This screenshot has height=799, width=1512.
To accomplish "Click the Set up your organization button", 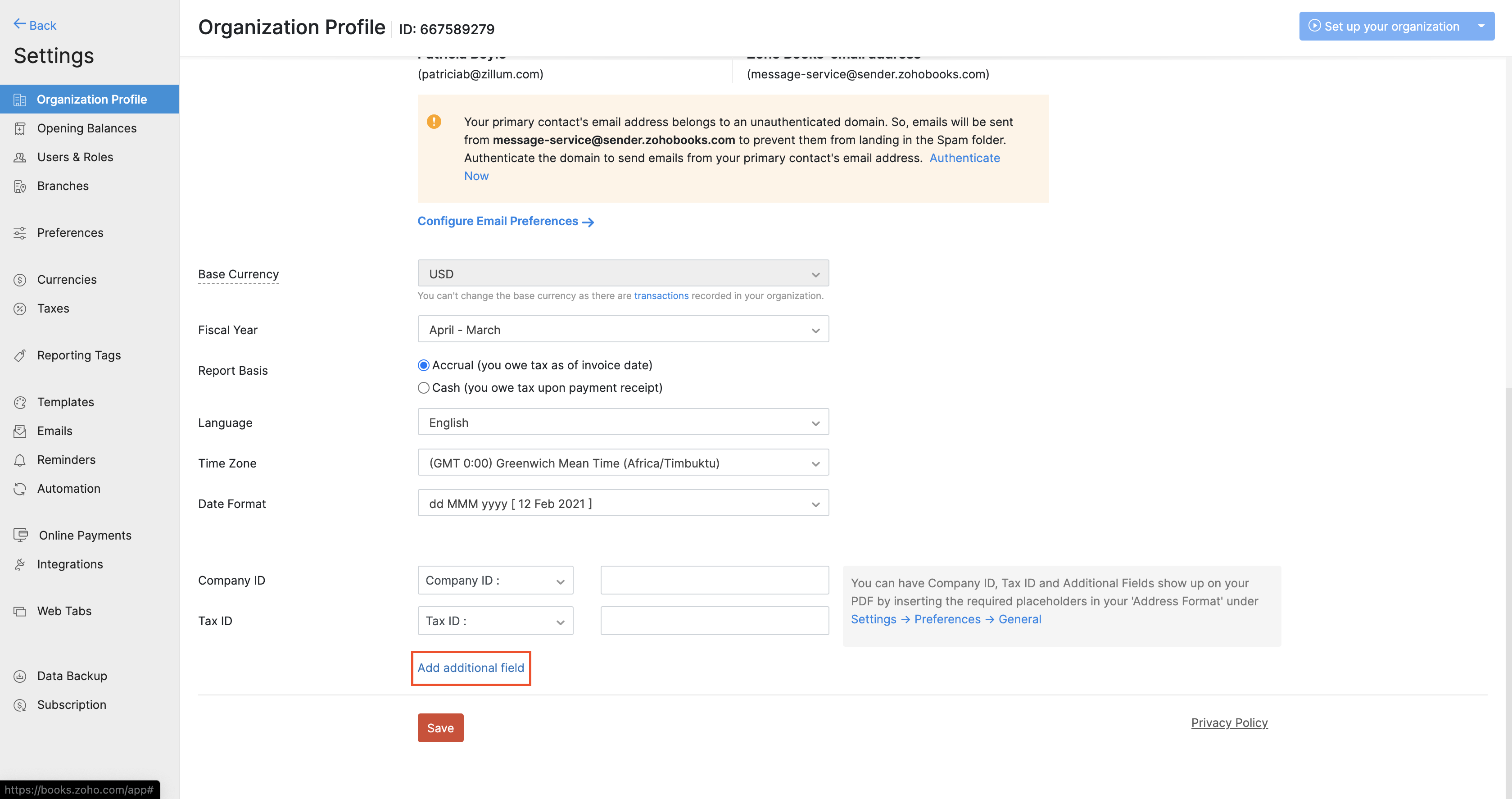I will 1389,26.
